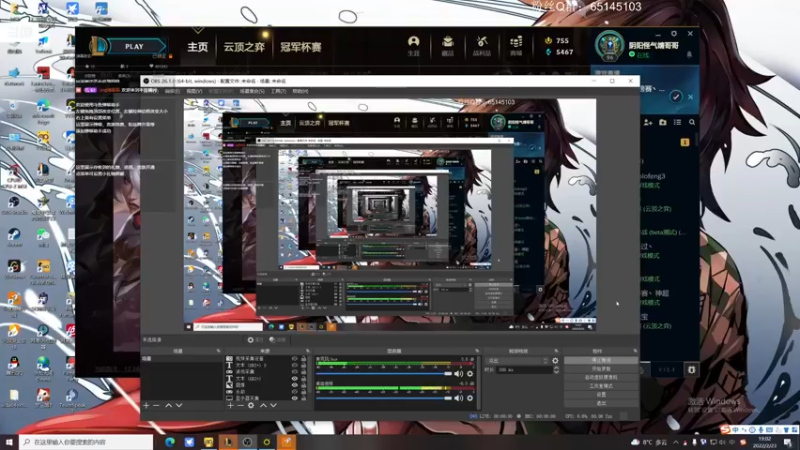The image size is (800, 450).
Task: Mute the desktop audio mixer channel
Action: 458,398
